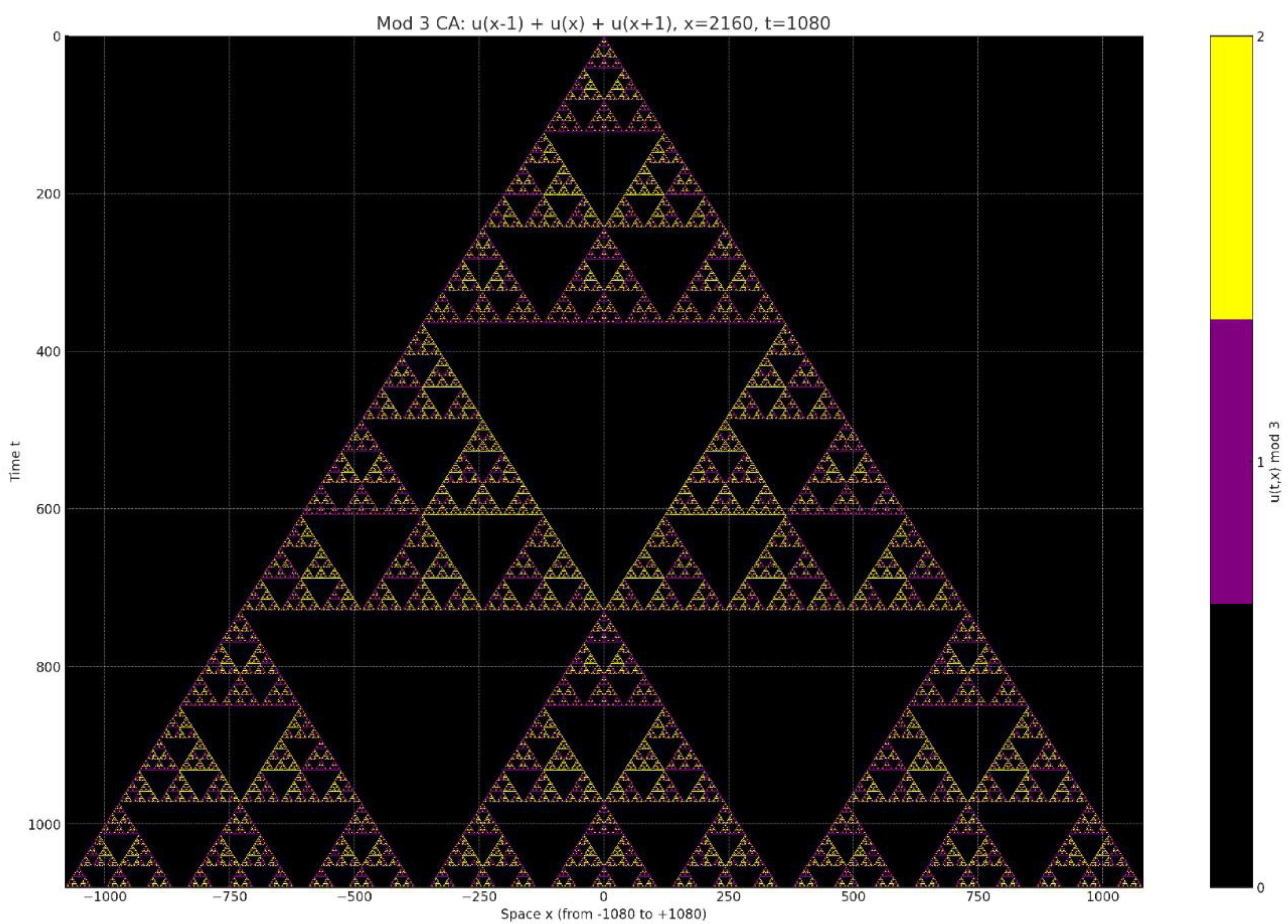Click colorbar tick label 2
1288x924 pixels.
pyautogui.click(x=1261, y=37)
